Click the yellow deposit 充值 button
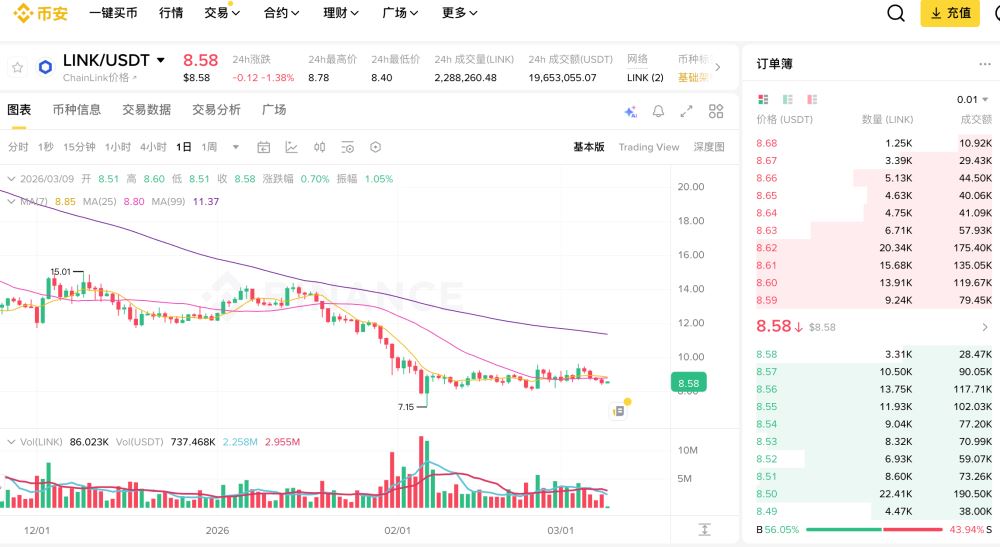The height and width of the screenshot is (547, 1000). pyautogui.click(x=950, y=13)
